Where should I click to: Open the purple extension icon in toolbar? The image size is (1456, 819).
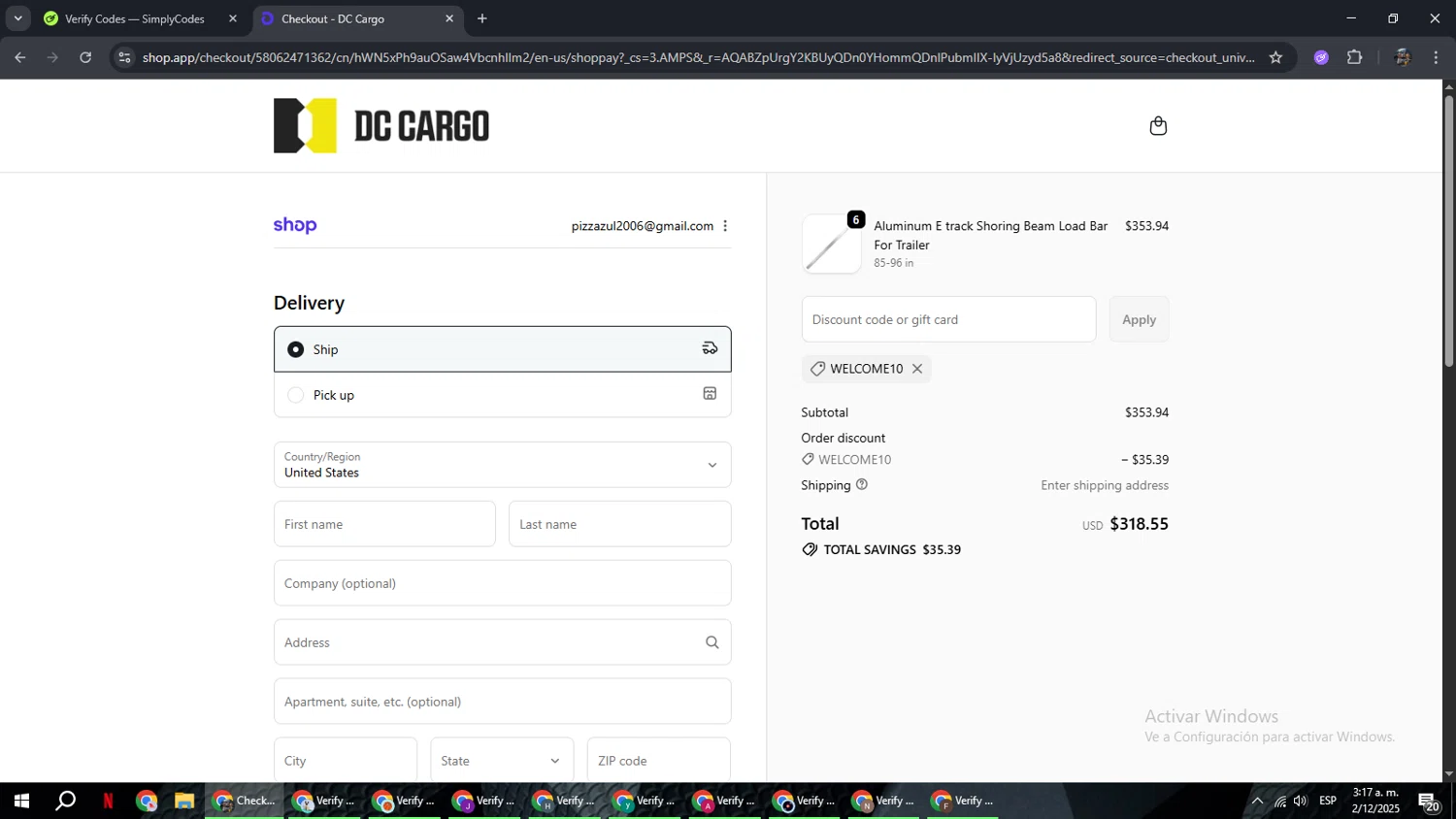(1321, 57)
